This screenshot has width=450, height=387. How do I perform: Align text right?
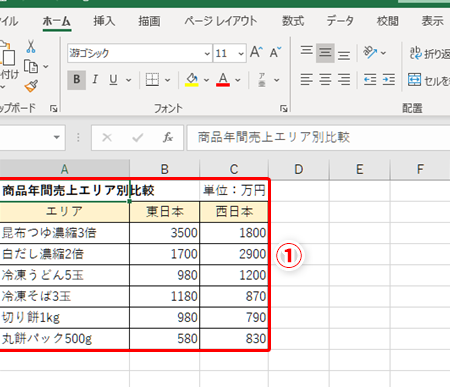click(x=344, y=80)
